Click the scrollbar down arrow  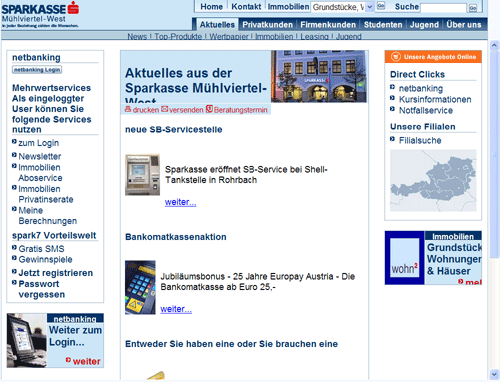pos(494,374)
